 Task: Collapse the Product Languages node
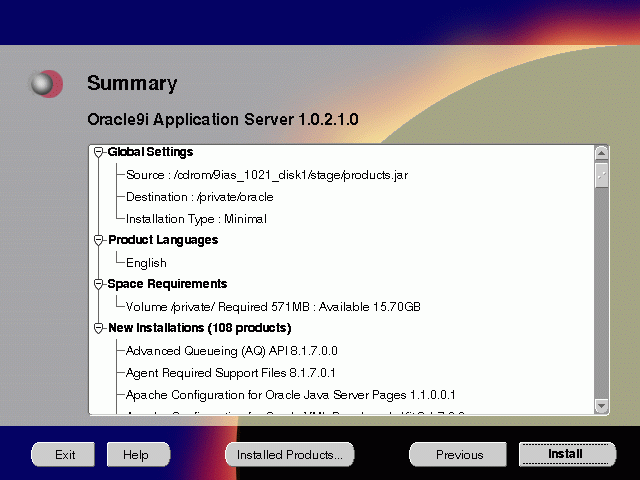(x=98, y=240)
